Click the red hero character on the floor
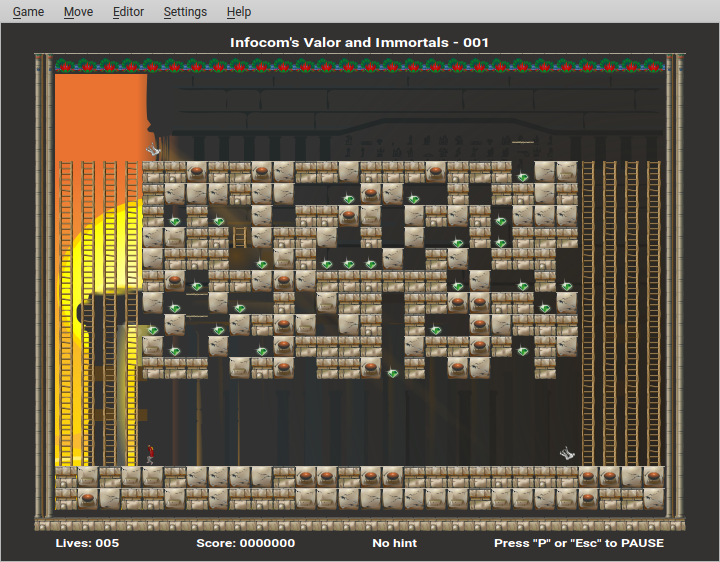Screen dimensions: 720x562 [x=151, y=455]
